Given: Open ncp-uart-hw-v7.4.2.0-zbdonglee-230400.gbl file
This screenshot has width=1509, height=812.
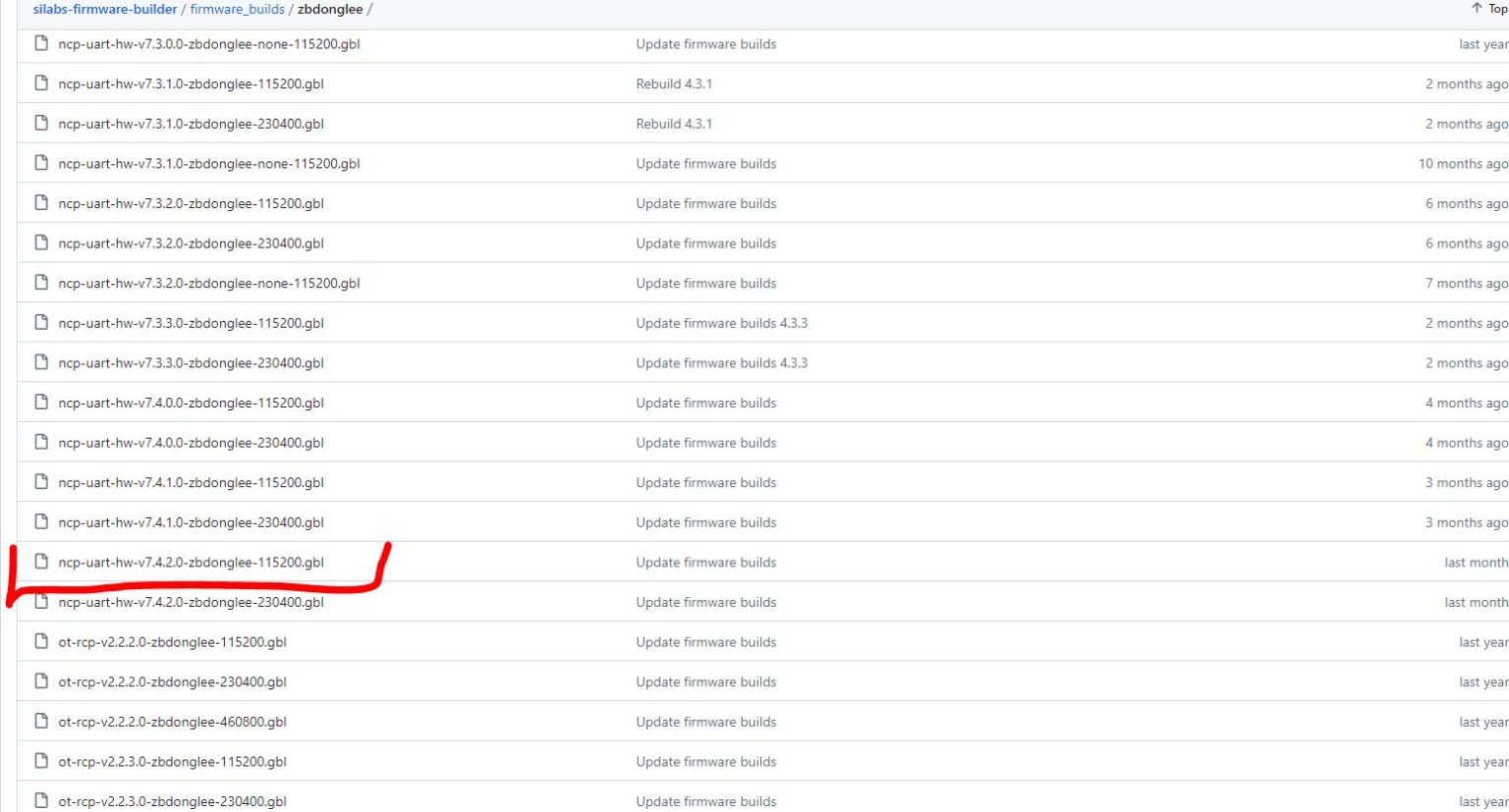Looking at the screenshot, I should click(x=191, y=602).
